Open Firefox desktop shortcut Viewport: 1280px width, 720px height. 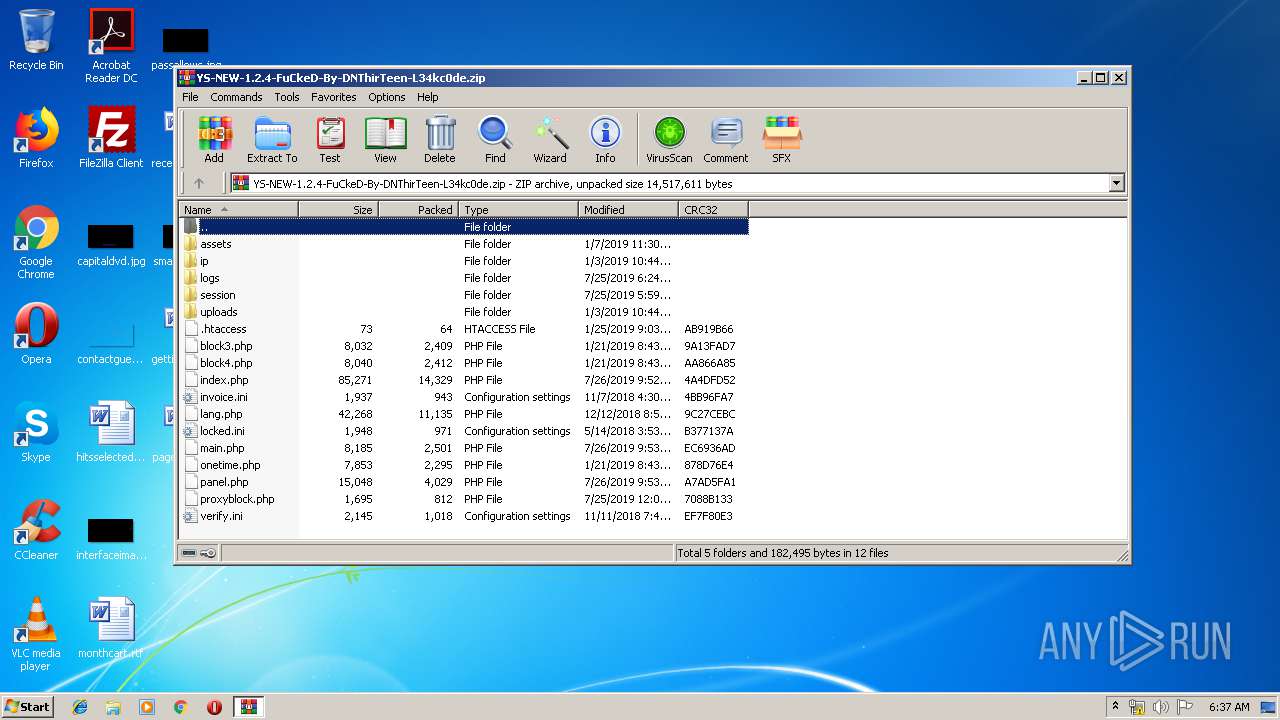[x=36, y=138]
